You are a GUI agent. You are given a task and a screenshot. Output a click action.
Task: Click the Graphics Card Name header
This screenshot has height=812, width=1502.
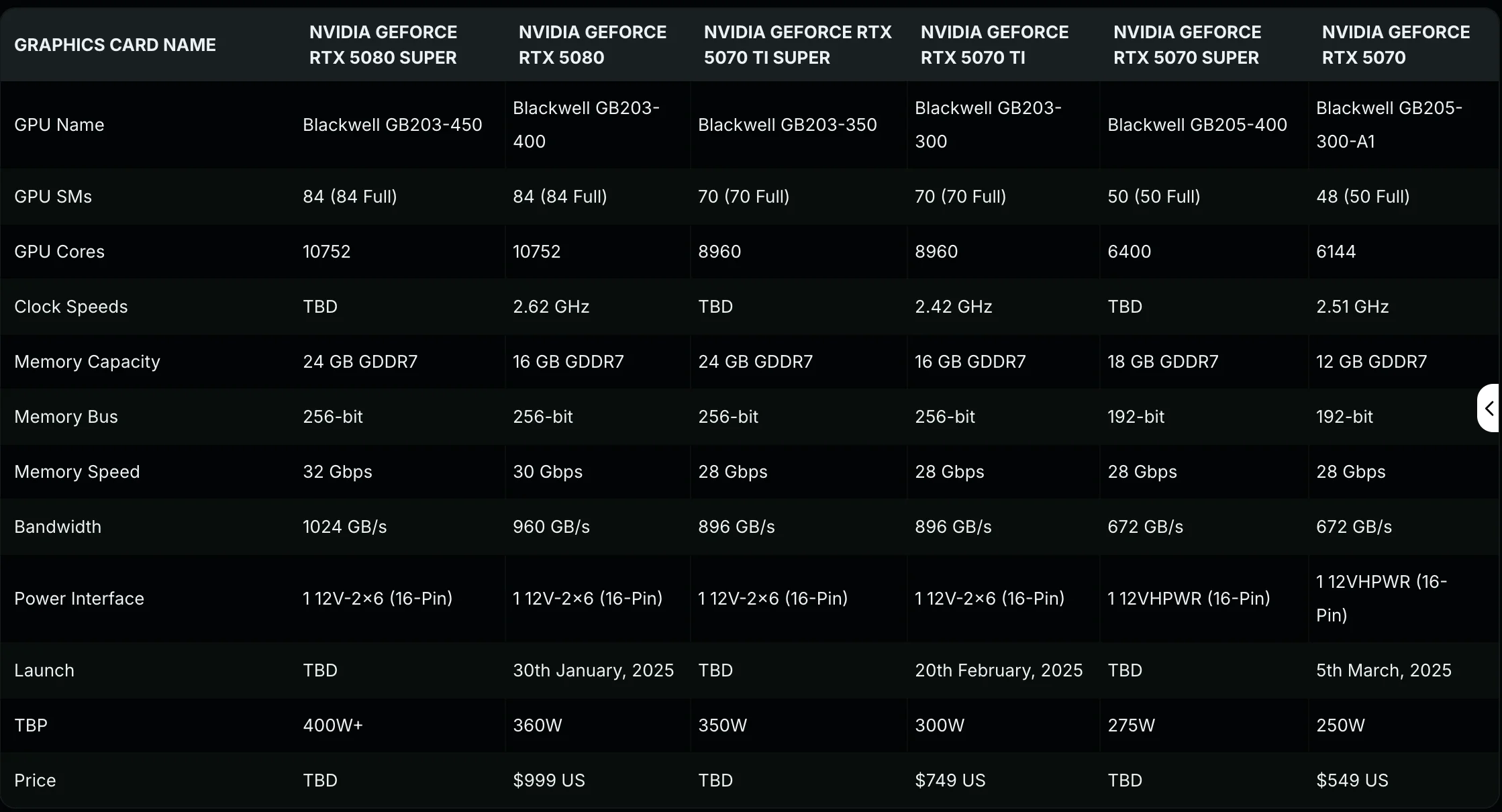tap(115, 45)
